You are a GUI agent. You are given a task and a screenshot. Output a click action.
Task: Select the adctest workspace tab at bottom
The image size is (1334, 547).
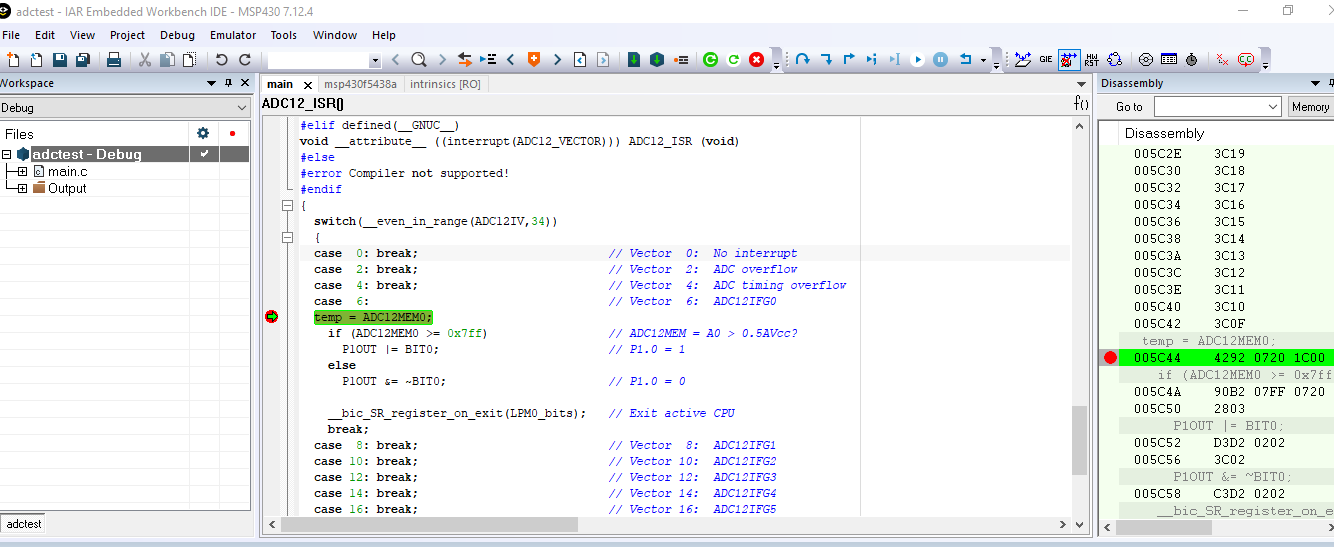coord(25,524)
